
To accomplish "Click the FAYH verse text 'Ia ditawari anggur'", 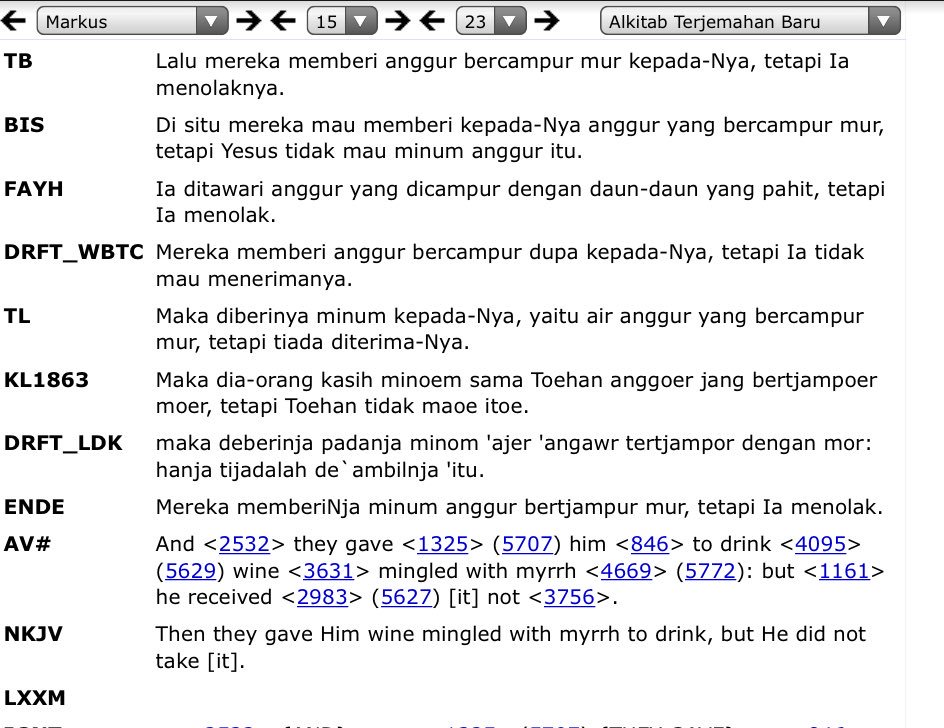I will click(520, 202).
